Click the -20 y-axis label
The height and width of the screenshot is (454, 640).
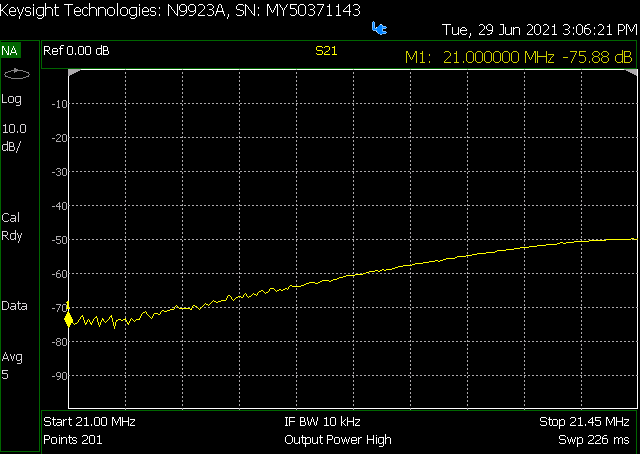pos(59,138)
